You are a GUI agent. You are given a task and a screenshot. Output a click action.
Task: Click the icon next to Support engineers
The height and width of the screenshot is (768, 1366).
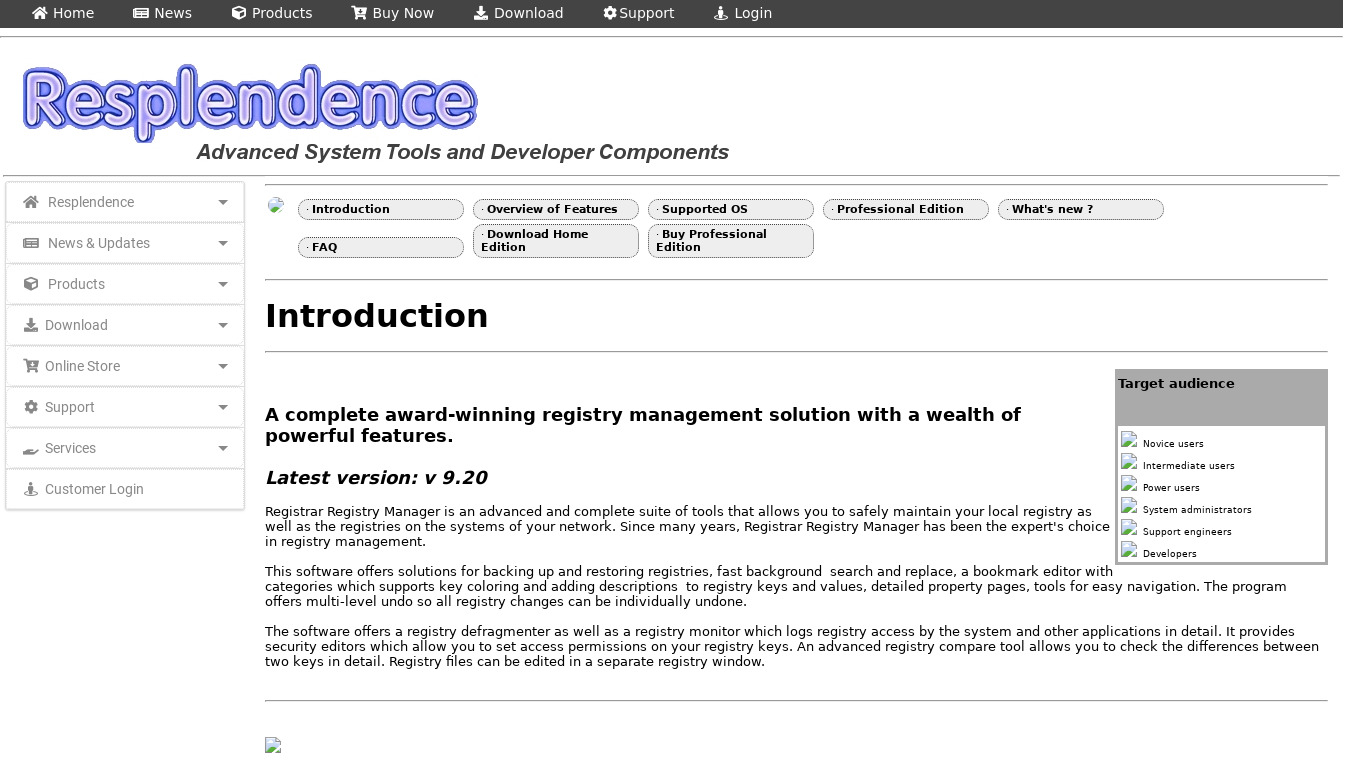point(1129,528)
